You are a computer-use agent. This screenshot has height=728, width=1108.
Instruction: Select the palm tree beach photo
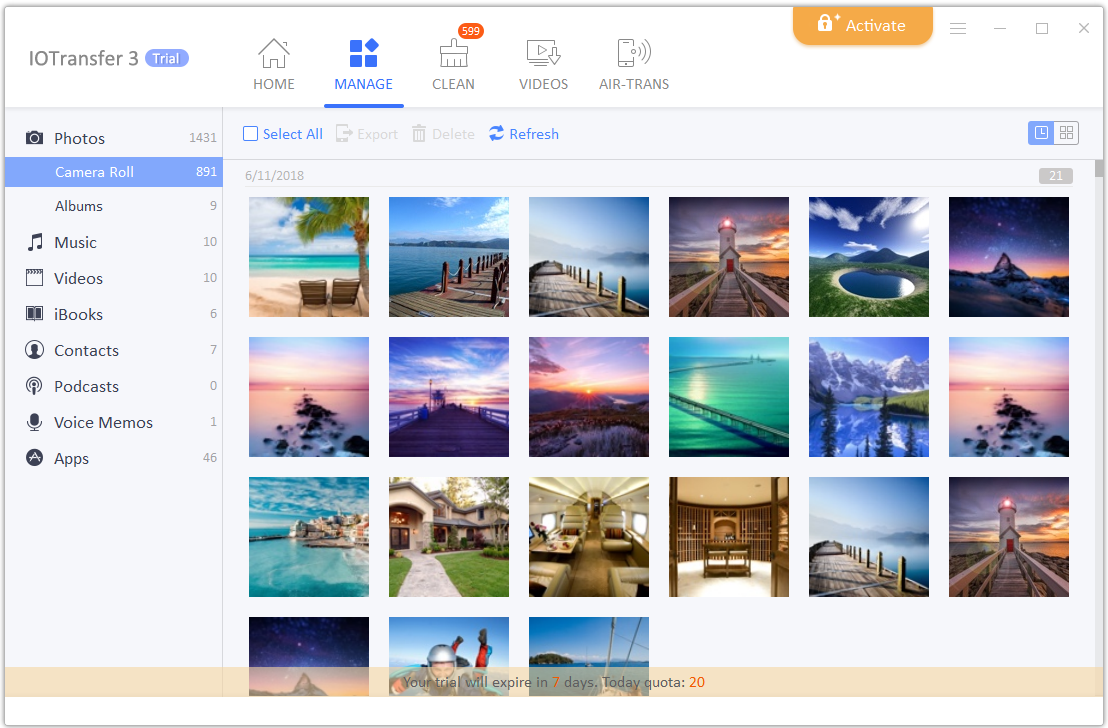pyautogui.click(x=309, y=257)
